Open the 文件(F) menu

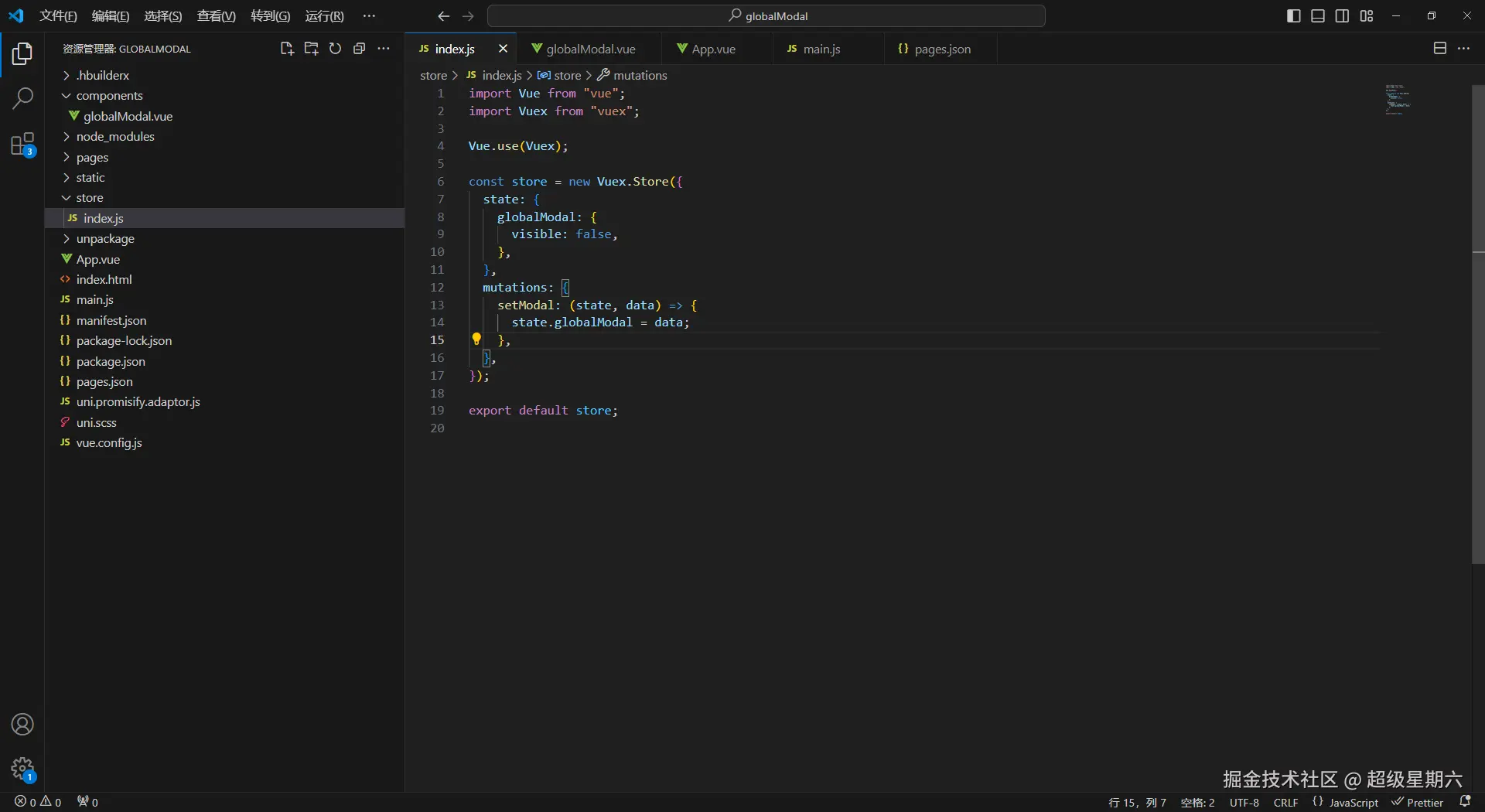tap(58, 16)
